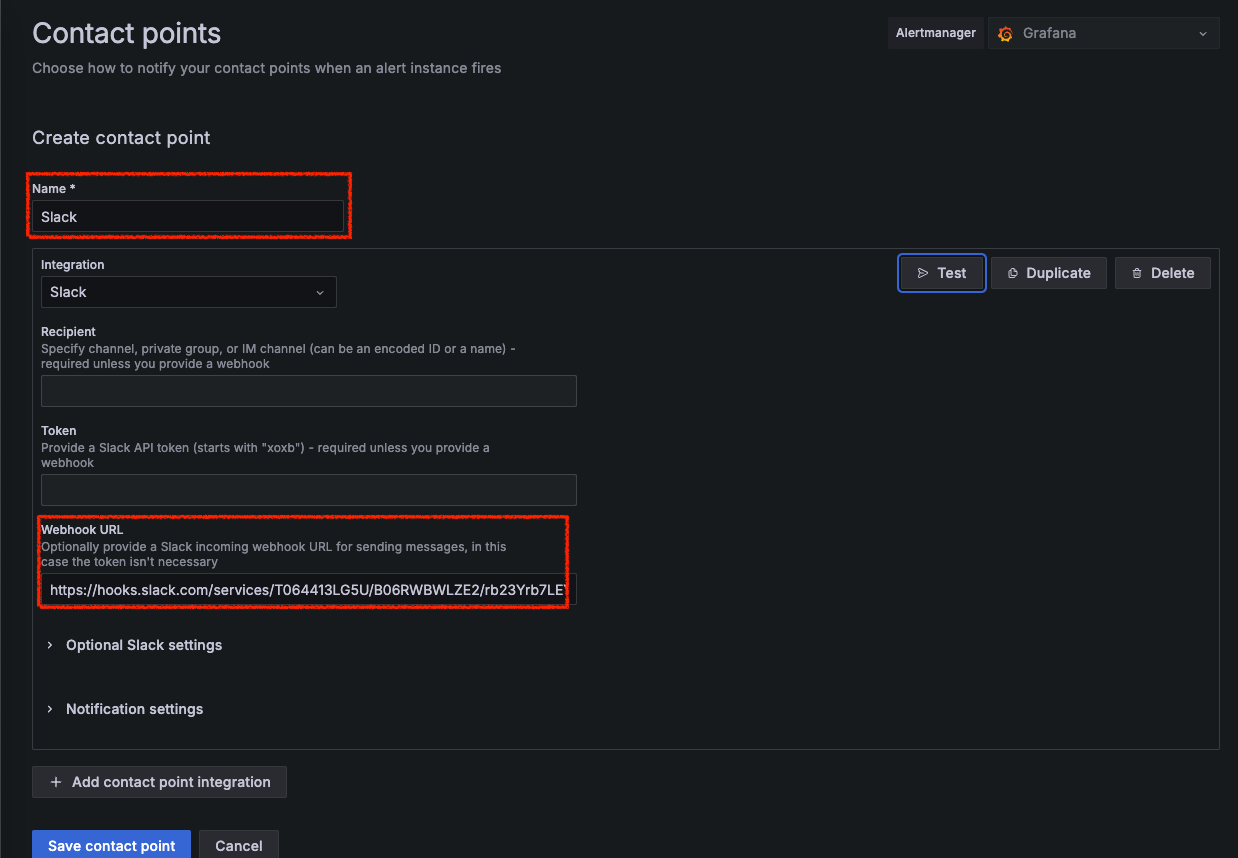Viewport: 1238px width, 858px height.
Task: Click the play icon on Test button
Action: [923, 273]
